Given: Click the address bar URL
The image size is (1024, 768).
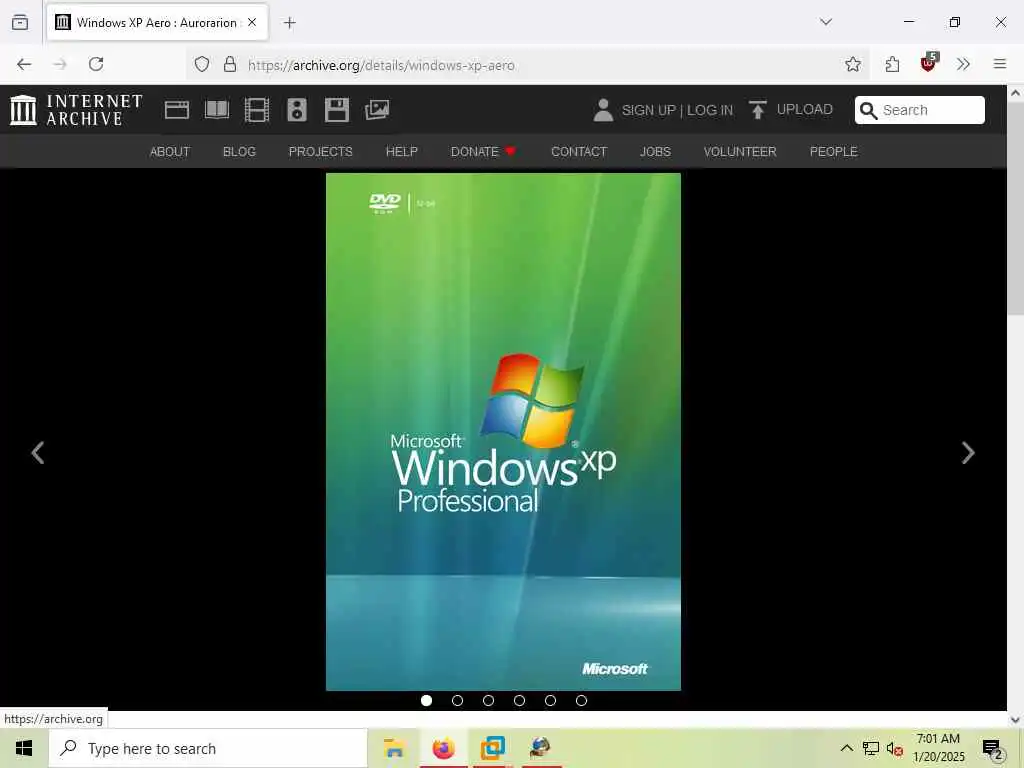Looking at the screenshot, I should [x=381, y=65].
